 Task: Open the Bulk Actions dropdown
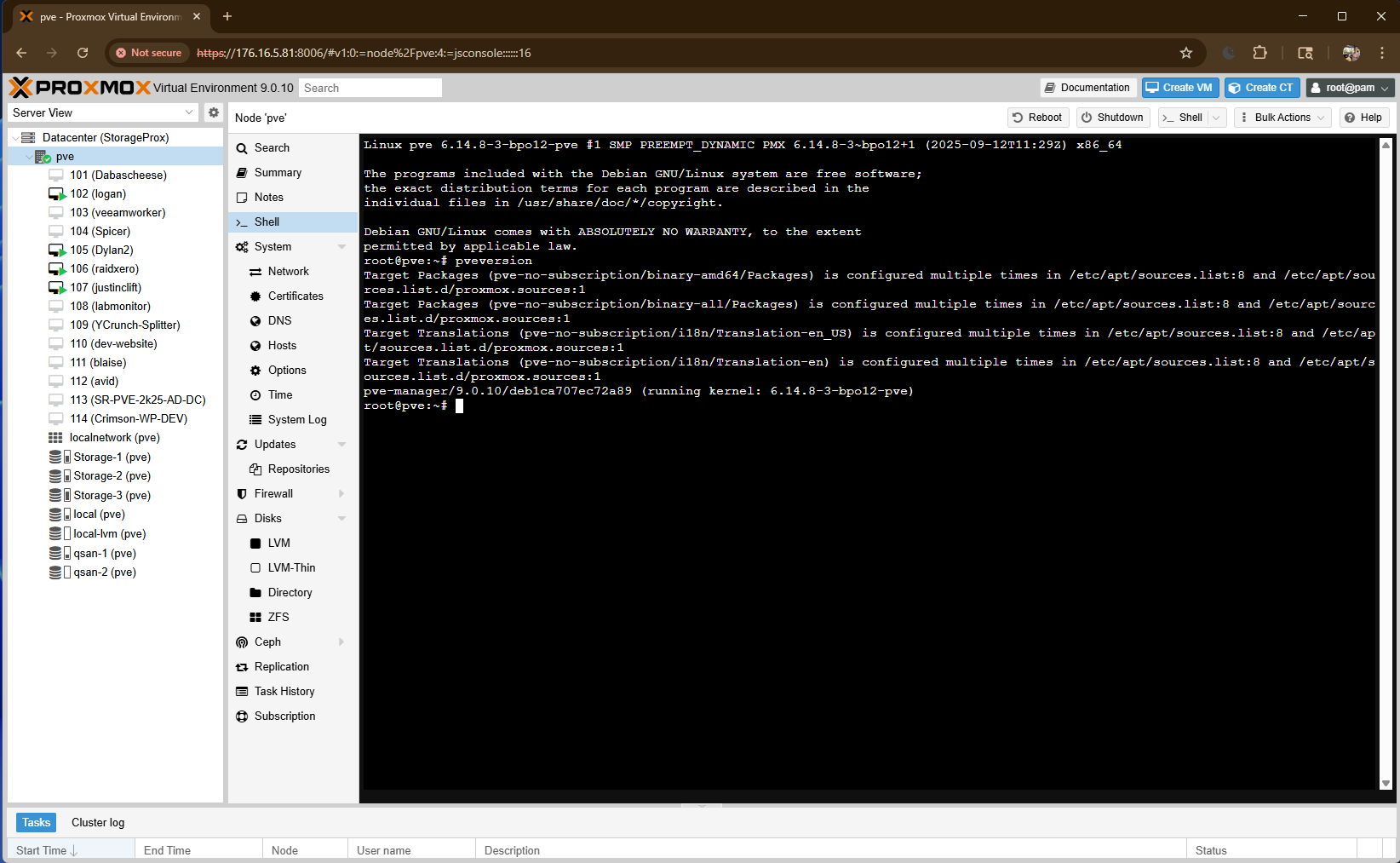pyautogui.click(x=1282, y=118)
